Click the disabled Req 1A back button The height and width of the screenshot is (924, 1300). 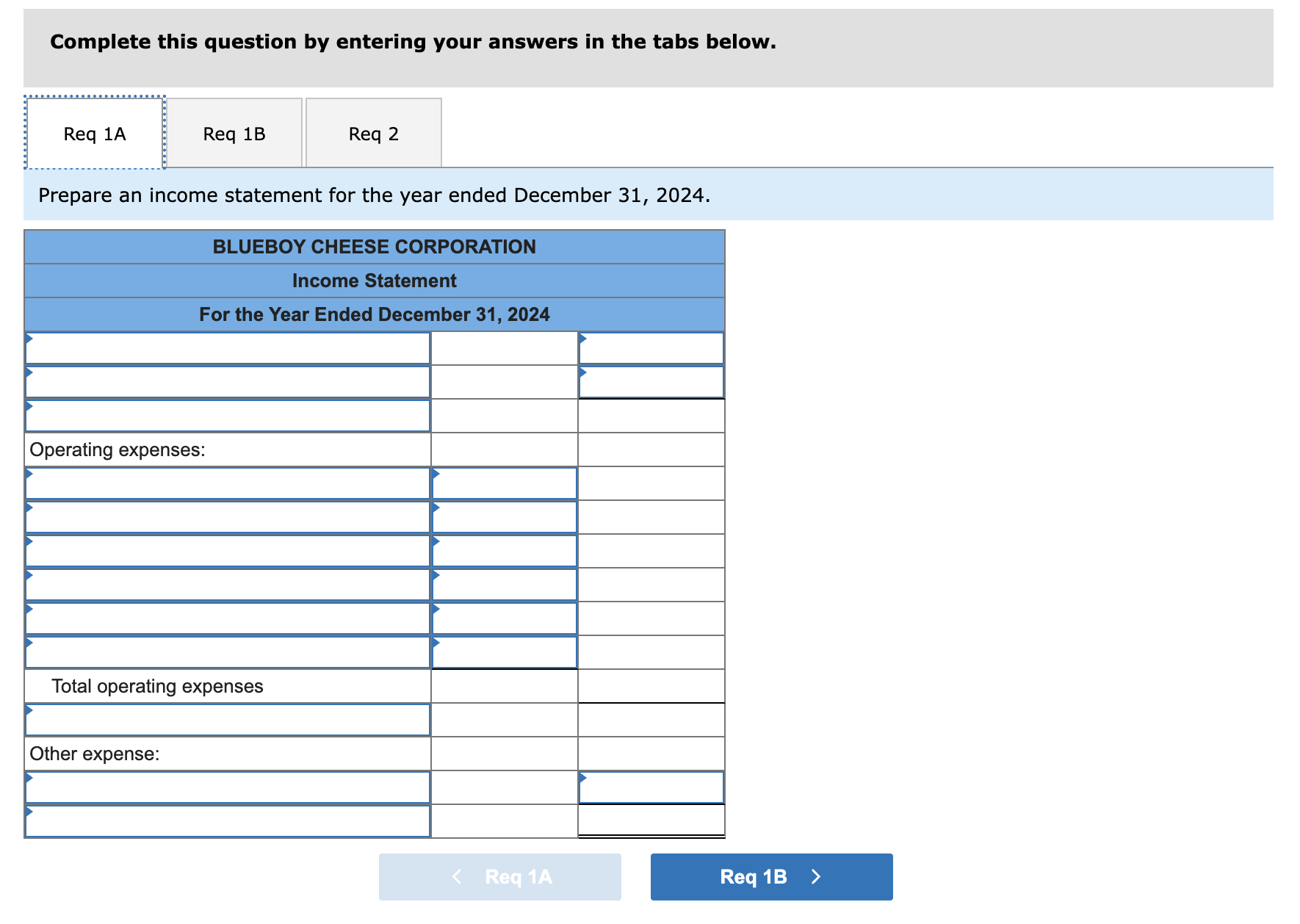tap(499, 876)
